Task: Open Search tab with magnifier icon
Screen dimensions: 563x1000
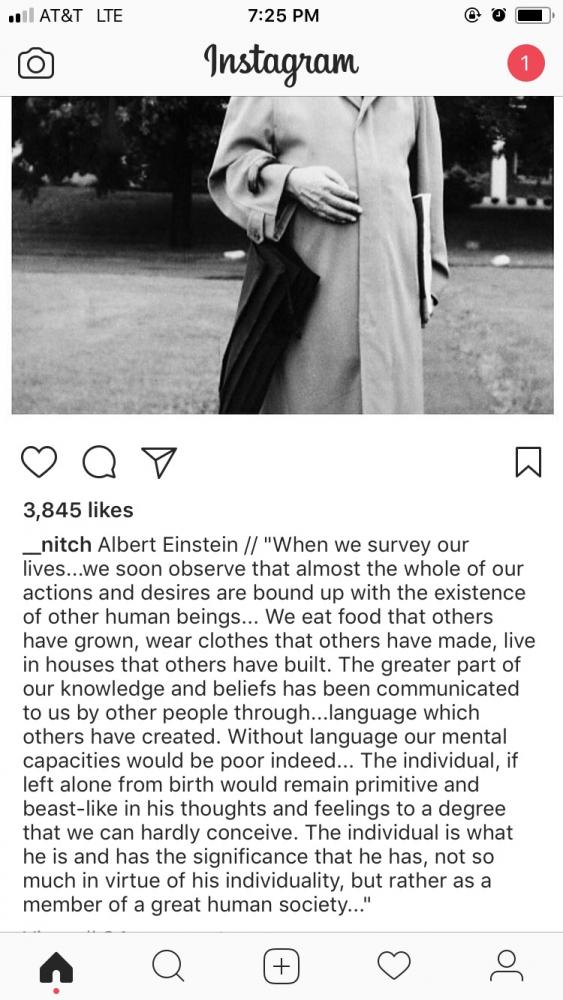Action: click(x=168, y=966)
